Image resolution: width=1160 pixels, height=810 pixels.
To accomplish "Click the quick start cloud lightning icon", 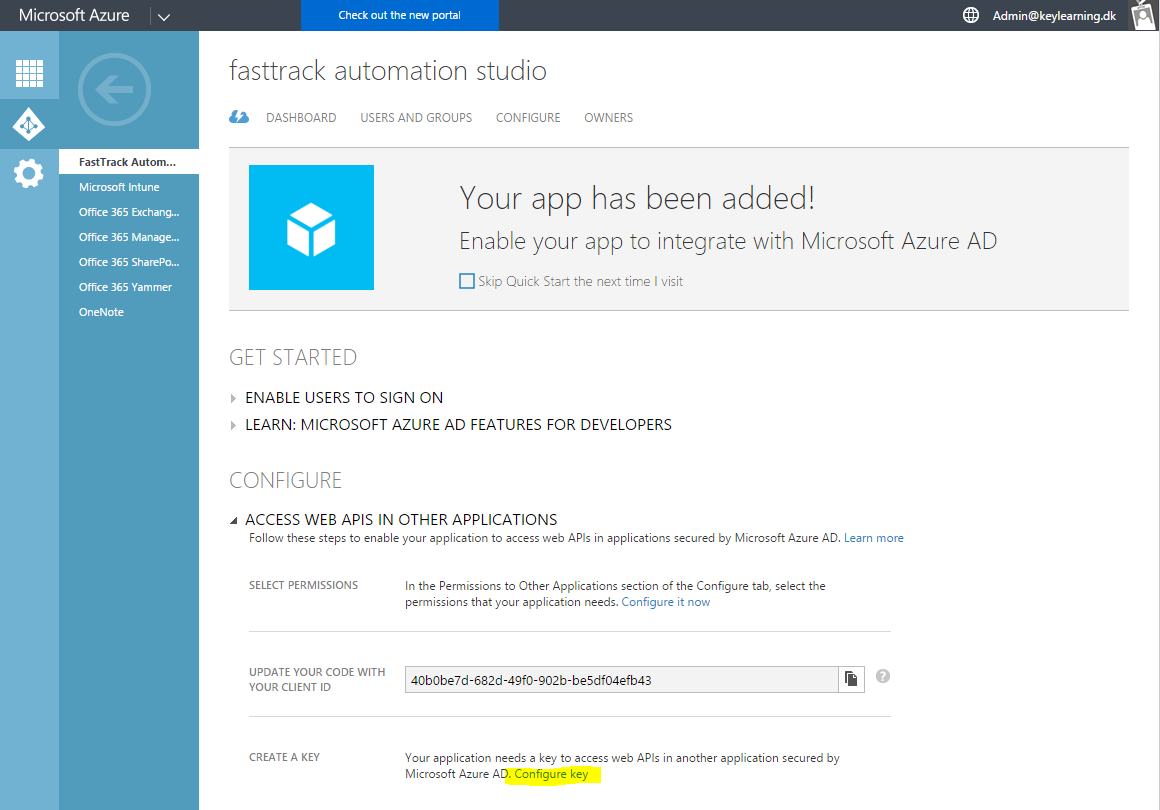I will [x=239, y=117].
